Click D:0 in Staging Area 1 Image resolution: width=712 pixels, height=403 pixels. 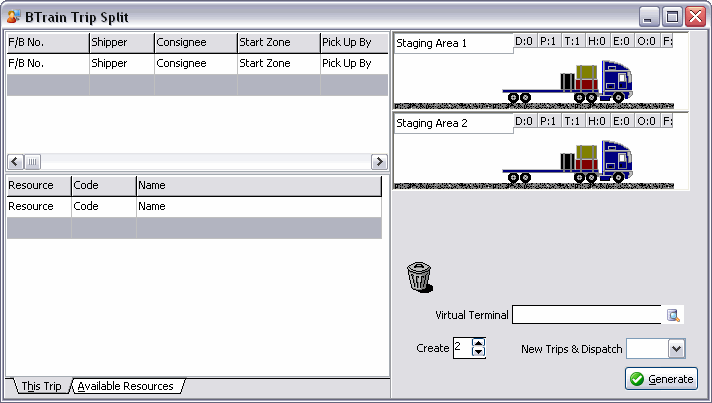(x=524, y=41)
